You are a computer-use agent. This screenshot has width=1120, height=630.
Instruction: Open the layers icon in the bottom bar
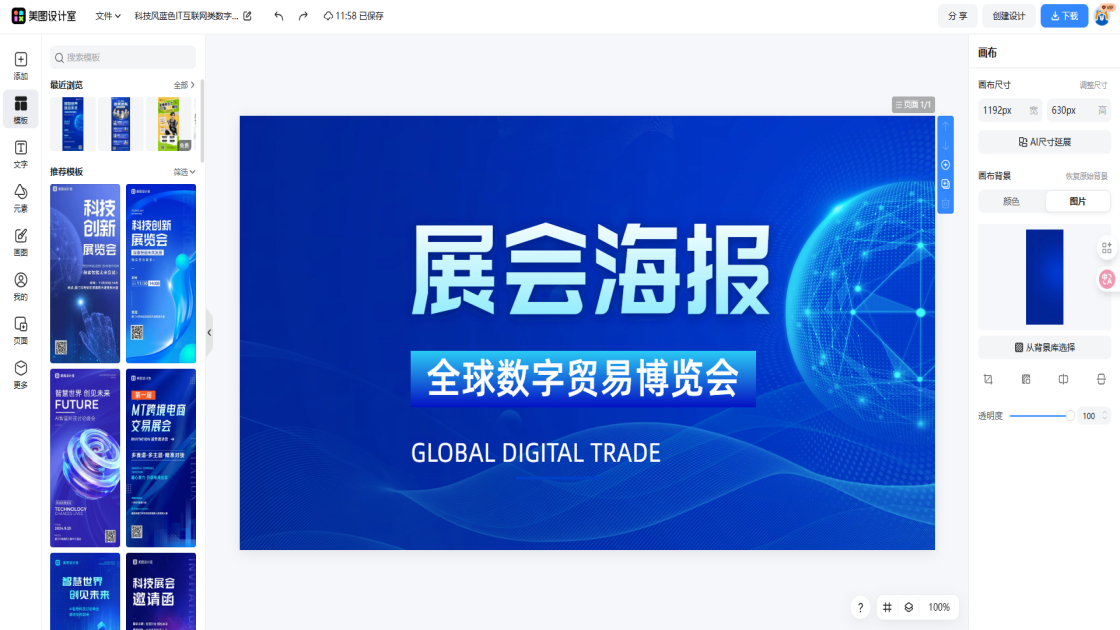coord(909,607)
